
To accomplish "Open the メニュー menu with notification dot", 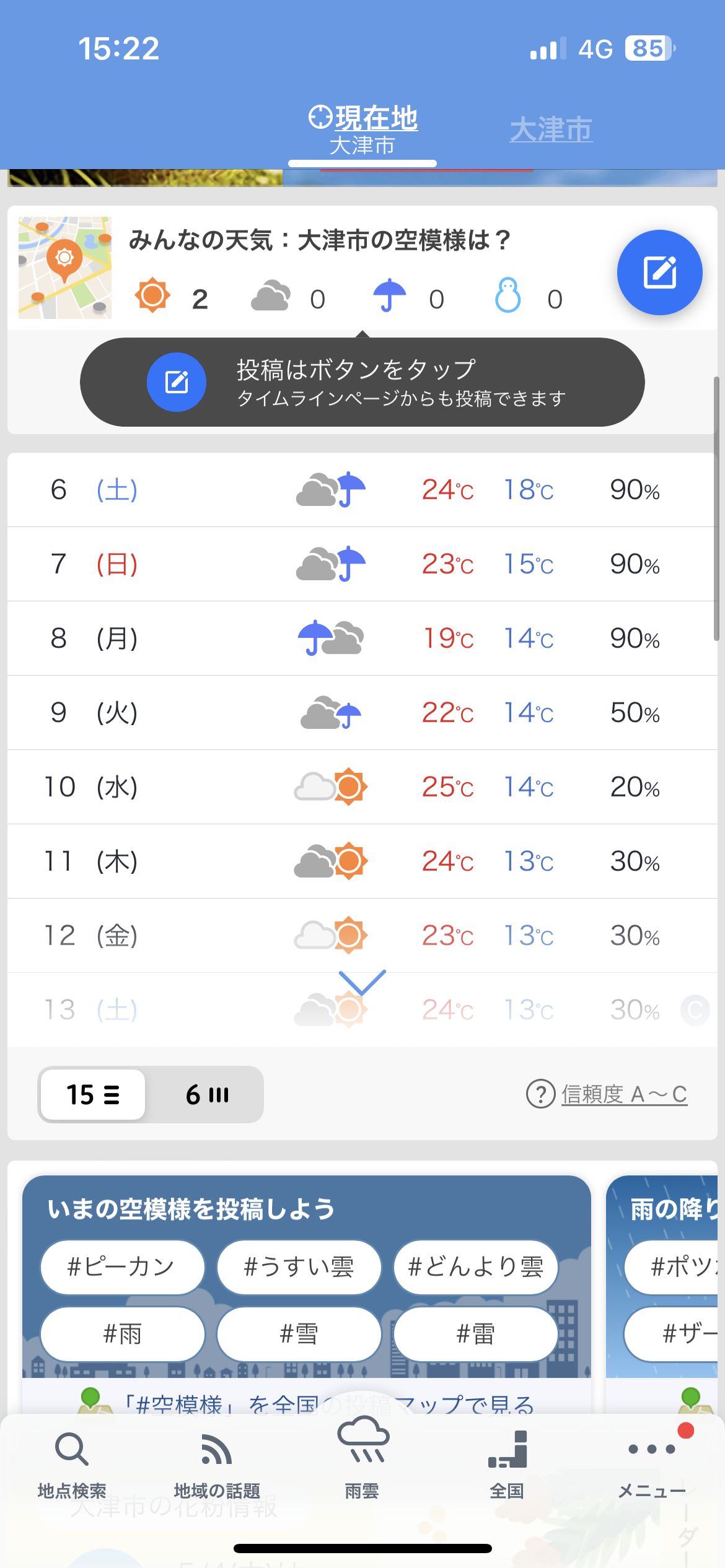I will 652,1464.
